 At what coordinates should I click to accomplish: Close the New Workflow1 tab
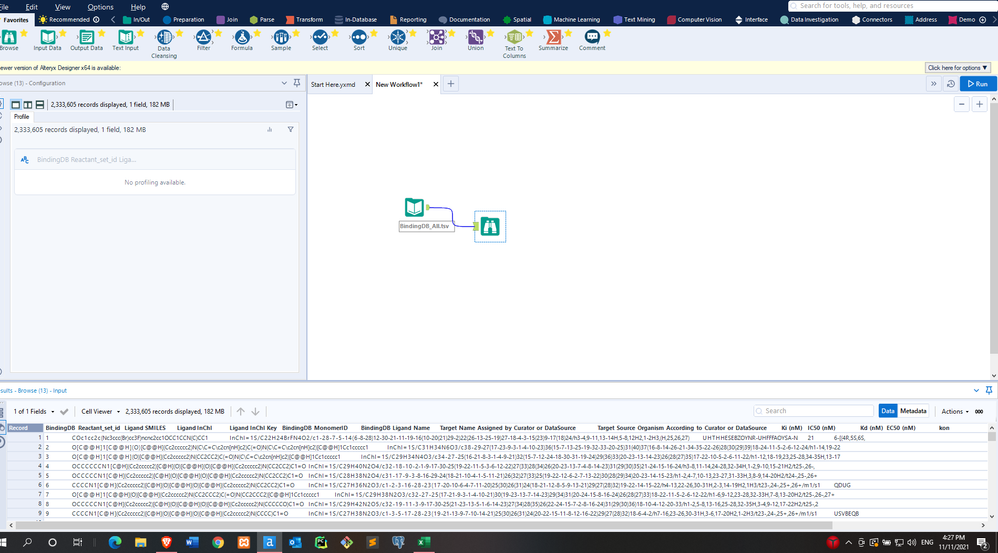[x=436, y=84]
